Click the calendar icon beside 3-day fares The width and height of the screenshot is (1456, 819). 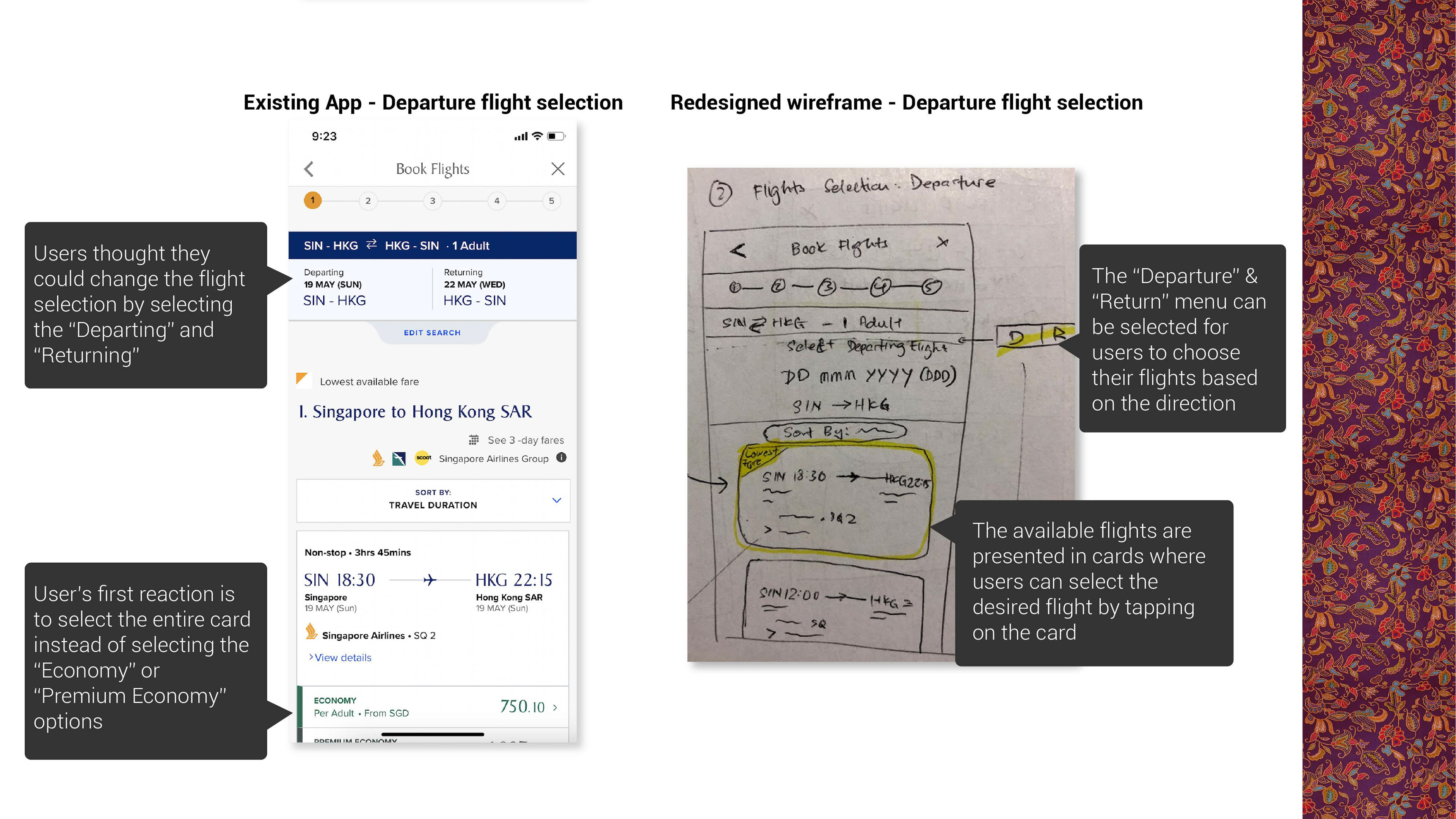[474, 440]
